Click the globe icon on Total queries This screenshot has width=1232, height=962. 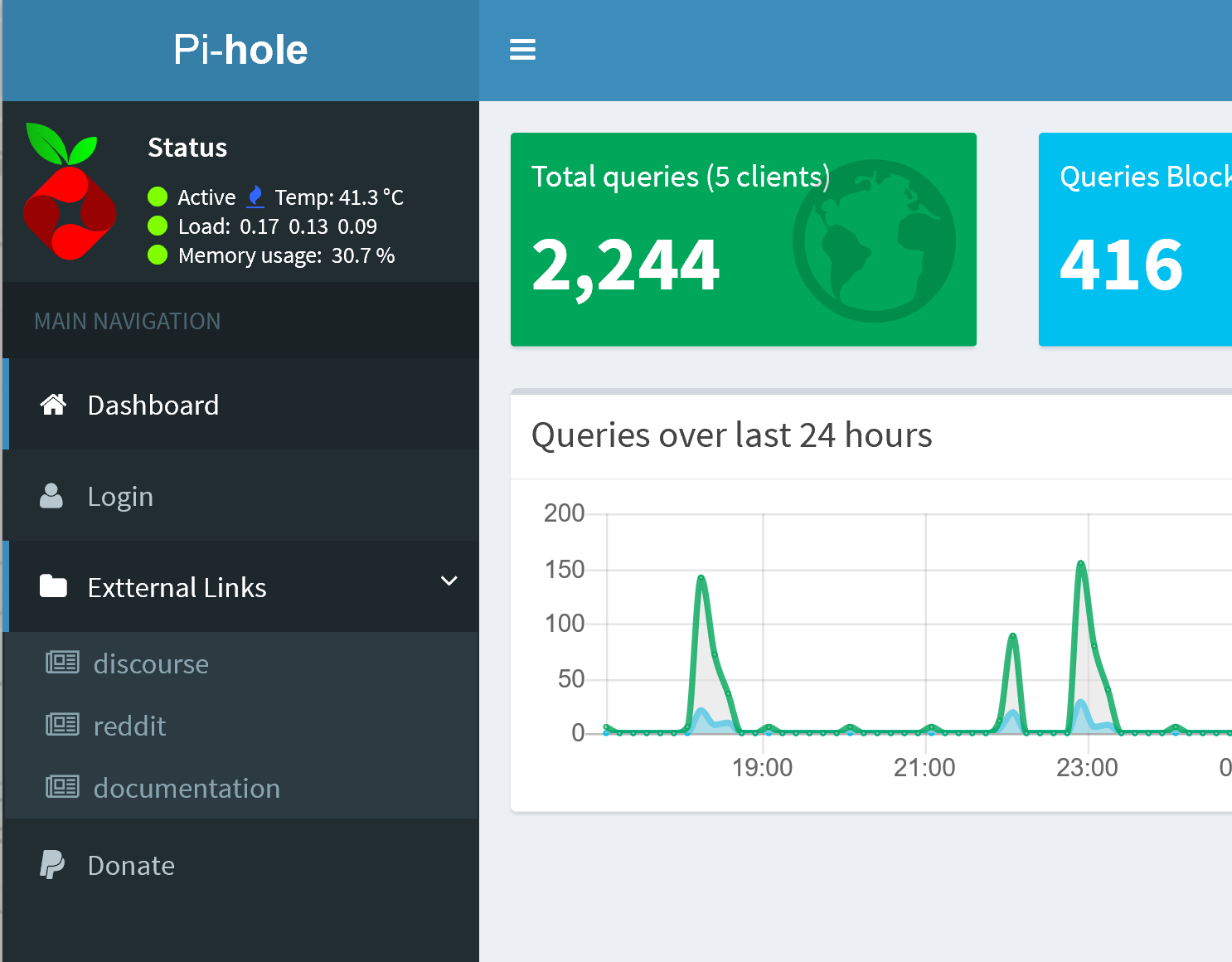pyautogui.click(x=874, y=238)
